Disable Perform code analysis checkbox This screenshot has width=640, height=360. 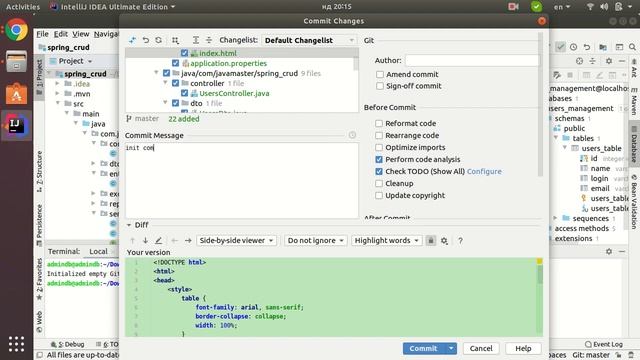(x=379, y=160)
